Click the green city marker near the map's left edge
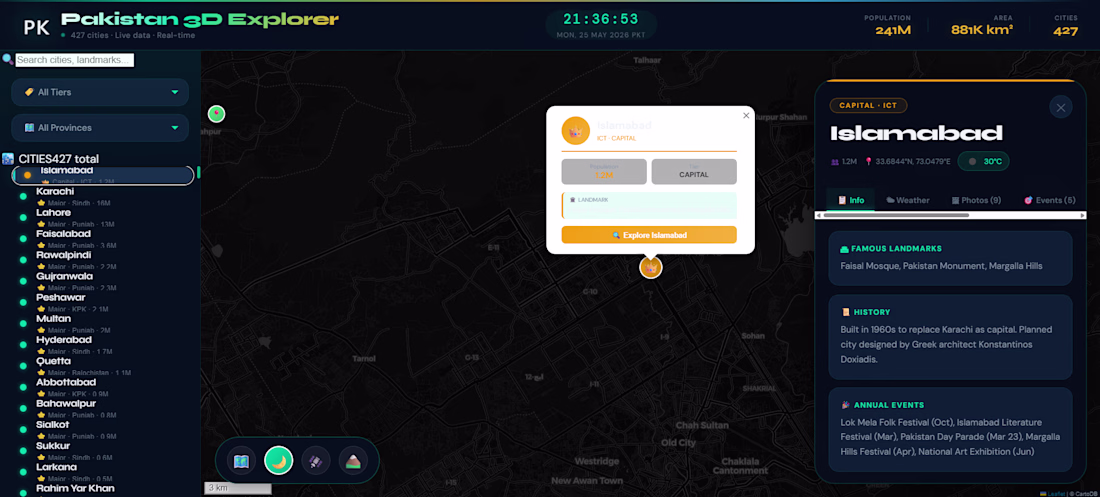Viewport: 1100px width, 497px height. [x=217, y=114]
